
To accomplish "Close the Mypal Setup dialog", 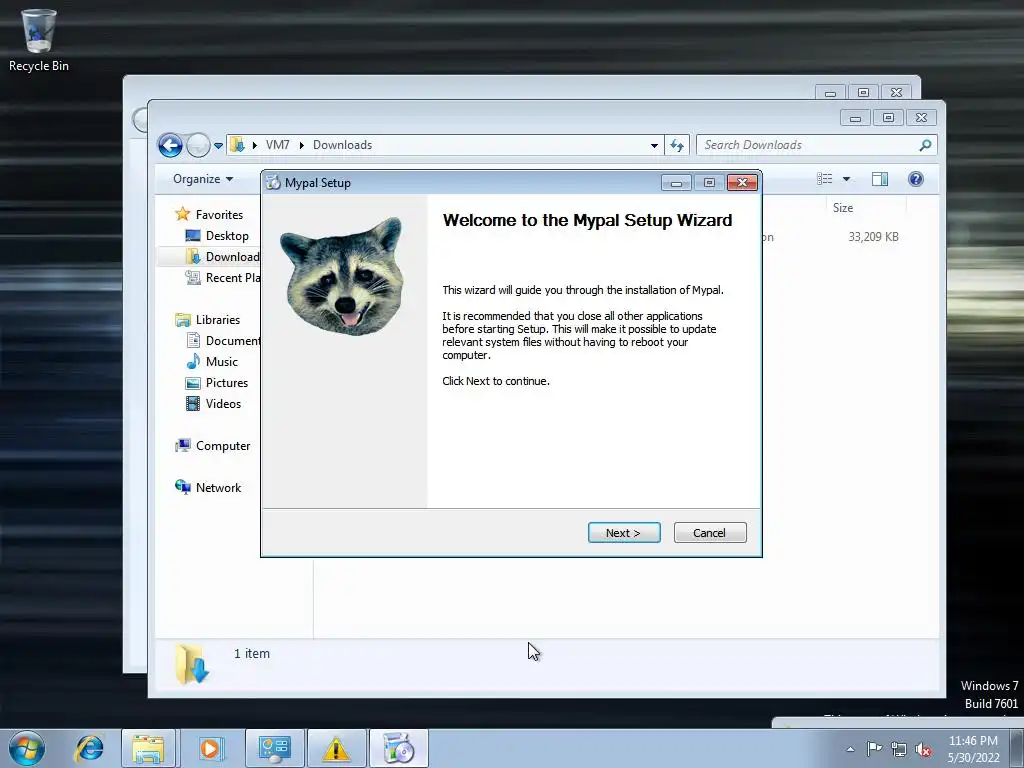I will [x=743, y=183].
